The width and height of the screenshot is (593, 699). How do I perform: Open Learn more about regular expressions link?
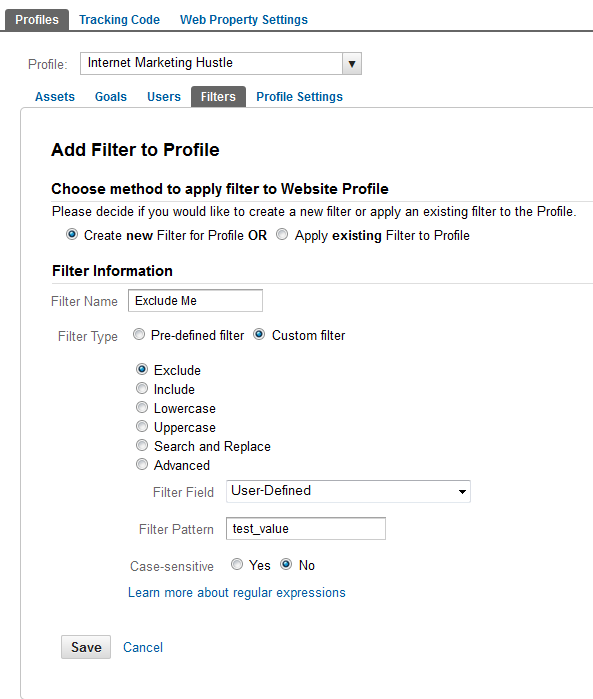click(x=237, y=592)
